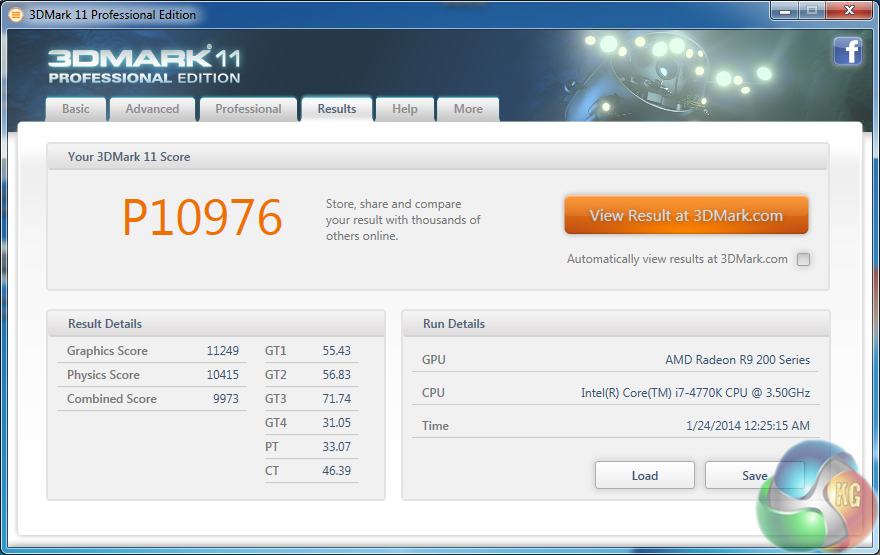Click the 3DMark 11 title bar app icon
880x555 pixels.
click(x=16, y=15)
